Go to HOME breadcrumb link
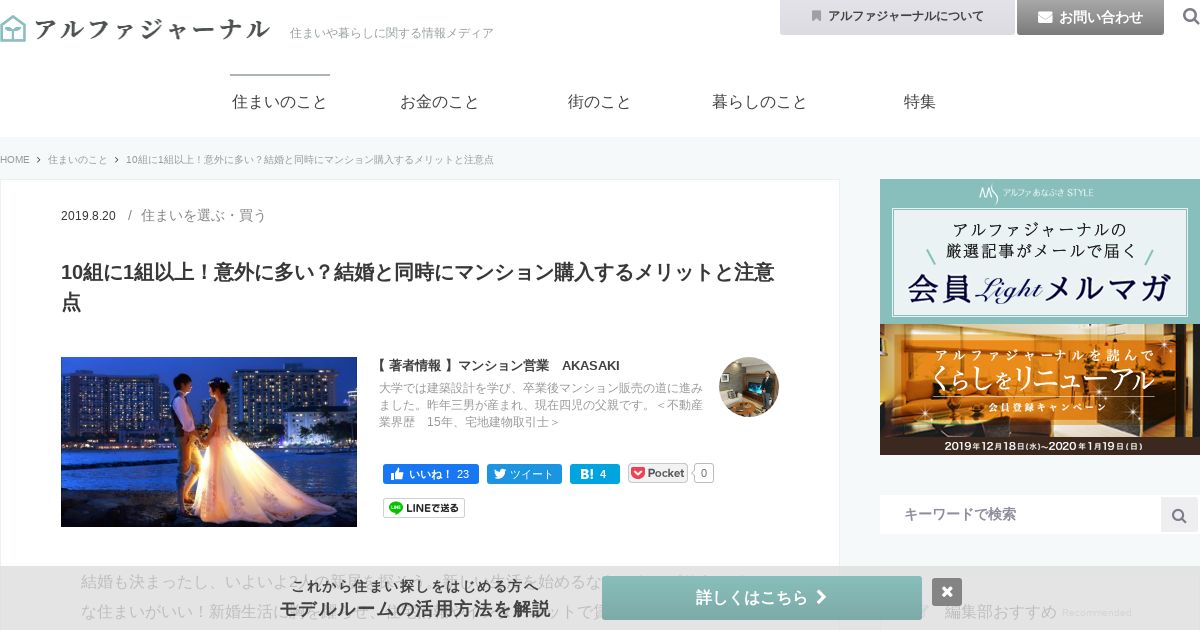Viewport: 1200px width, 630px height. pos(15,160)
